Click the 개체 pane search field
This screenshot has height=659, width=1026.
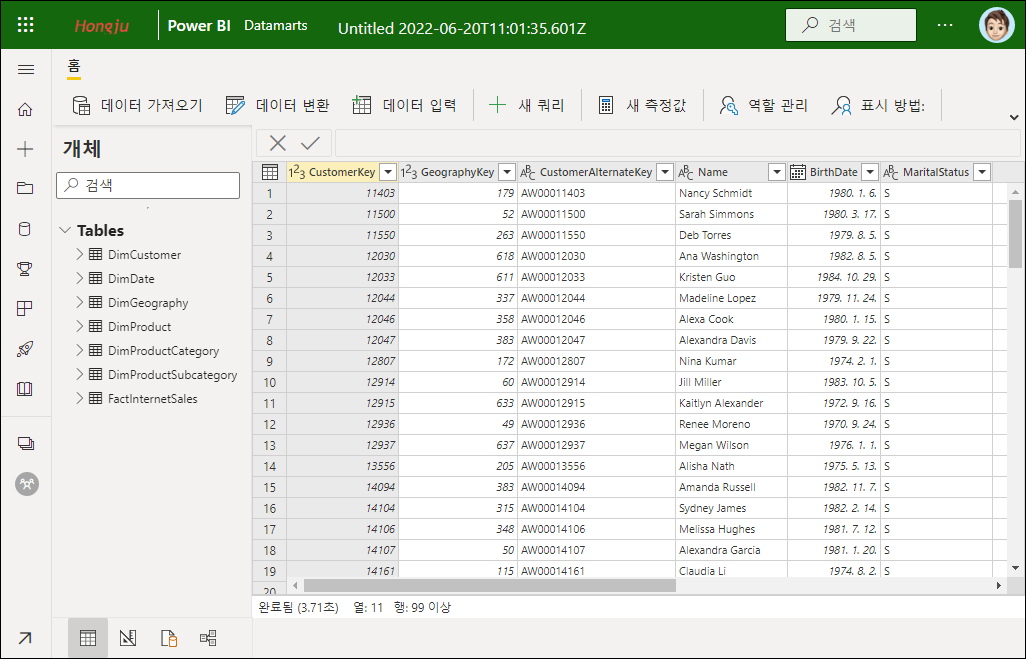[148, 185]
